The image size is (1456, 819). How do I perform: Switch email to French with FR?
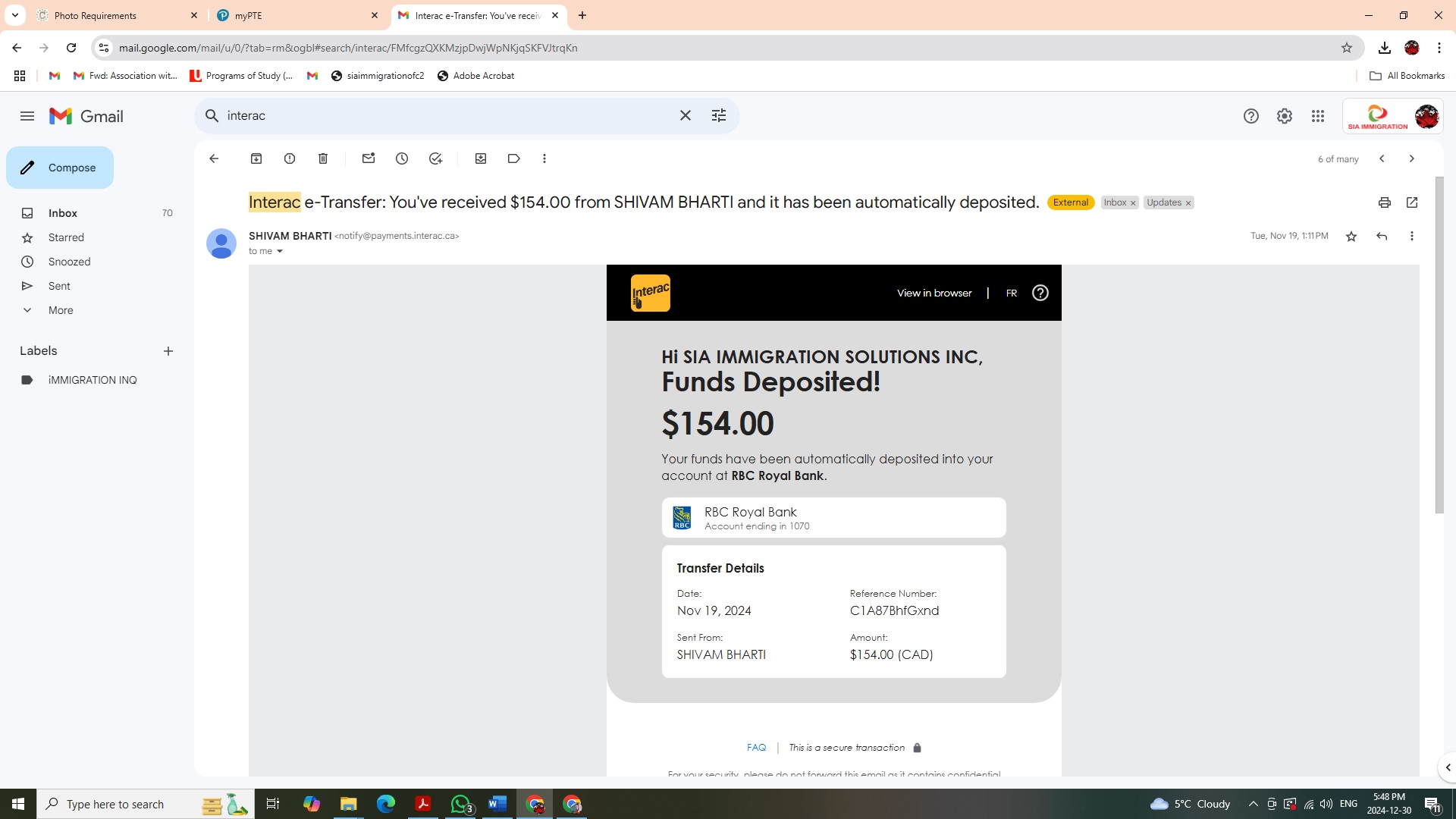[x=1012, y=293]
